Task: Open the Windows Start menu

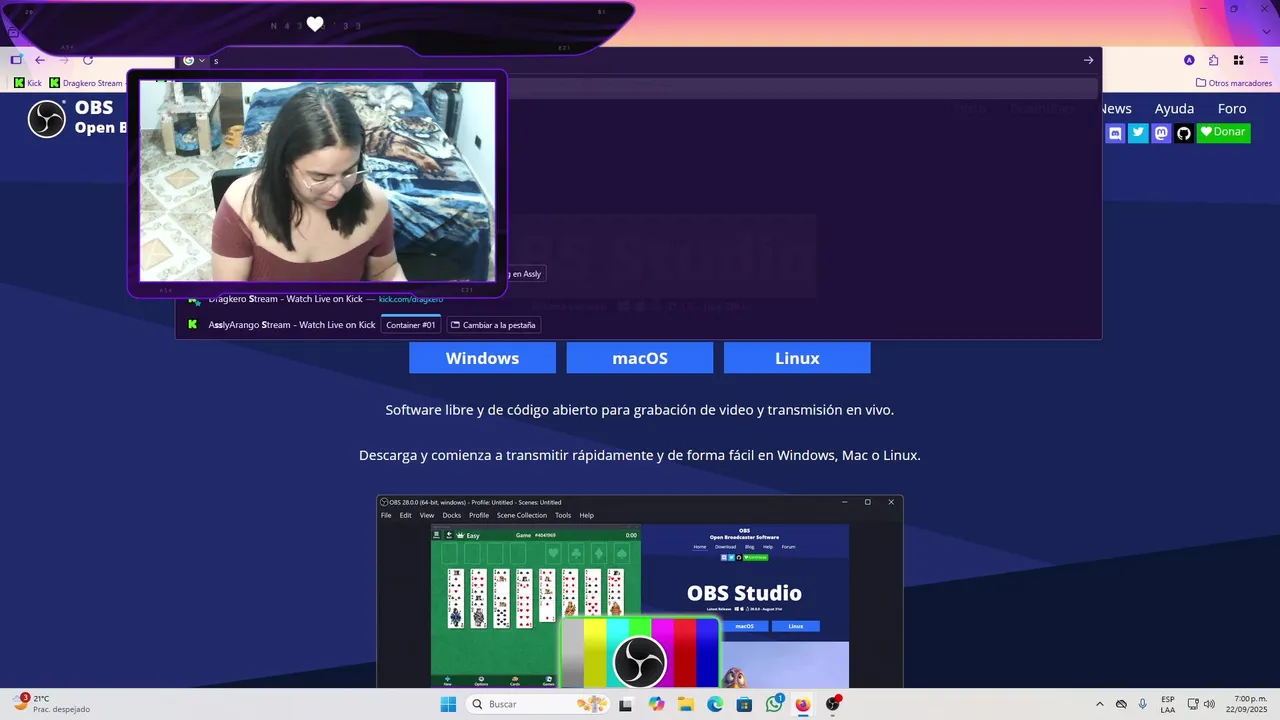Action: click(448, 704)
